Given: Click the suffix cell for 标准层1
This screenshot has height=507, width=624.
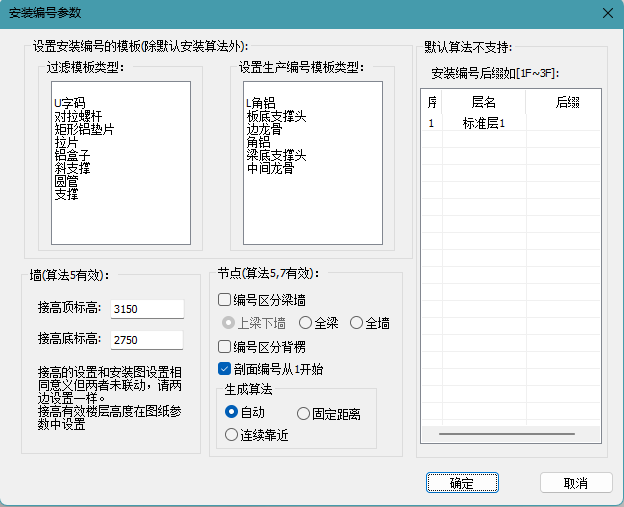Looking at the screenshot, I should pos(563,123).
